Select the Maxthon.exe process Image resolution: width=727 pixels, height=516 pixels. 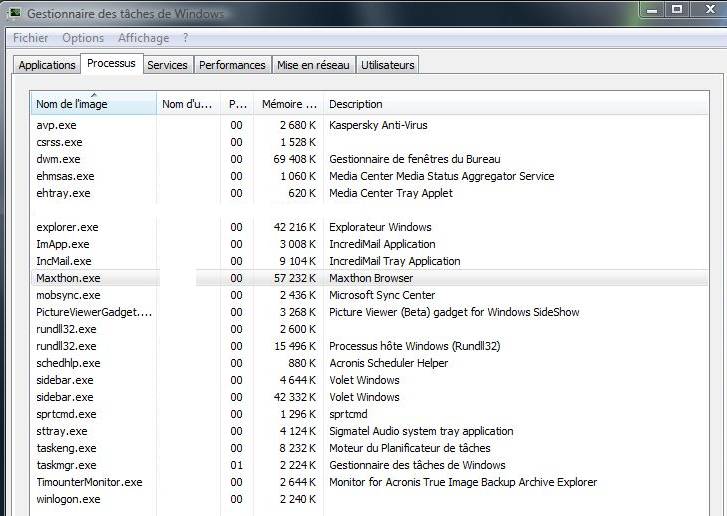[370, 278]
